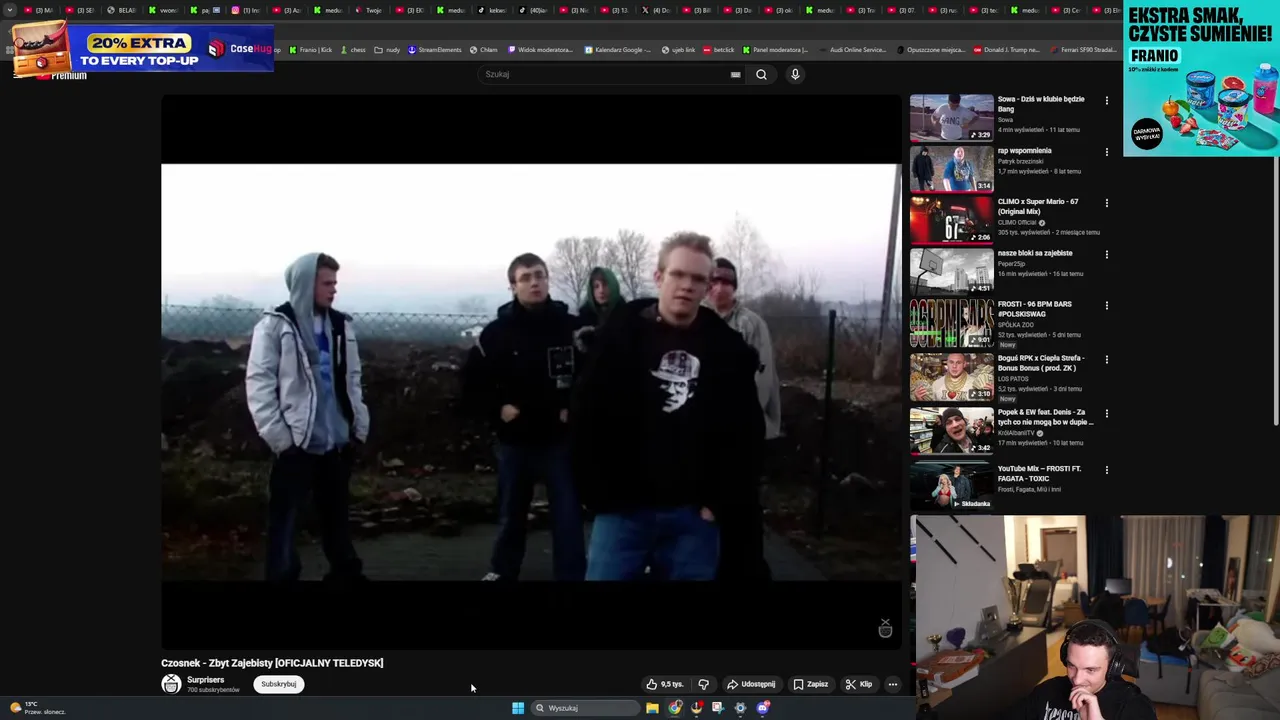Switch to the kekwo browser tab
Screen dimensions: 1280x720
point(492,10)
